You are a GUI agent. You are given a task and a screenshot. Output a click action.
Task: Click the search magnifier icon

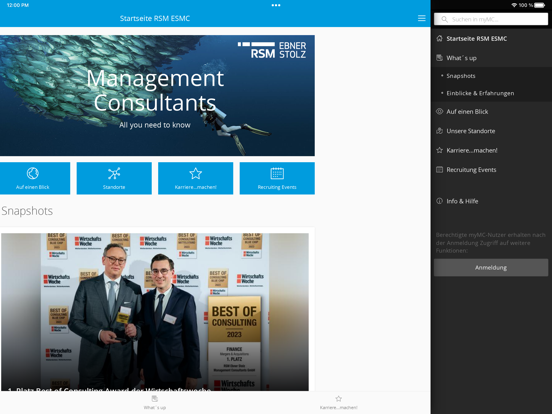click(x=444, y=19)
